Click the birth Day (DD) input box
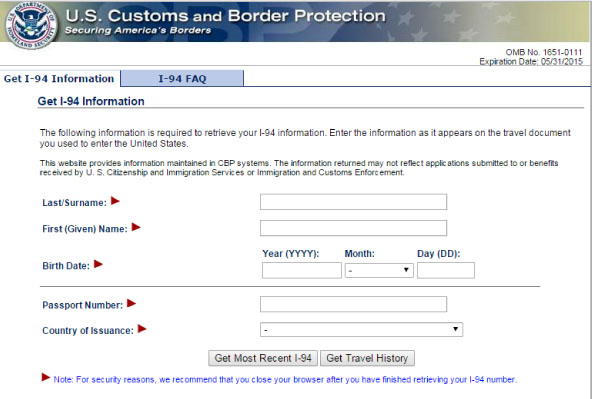This screenshot has height=399, width=592. (446, 270)
